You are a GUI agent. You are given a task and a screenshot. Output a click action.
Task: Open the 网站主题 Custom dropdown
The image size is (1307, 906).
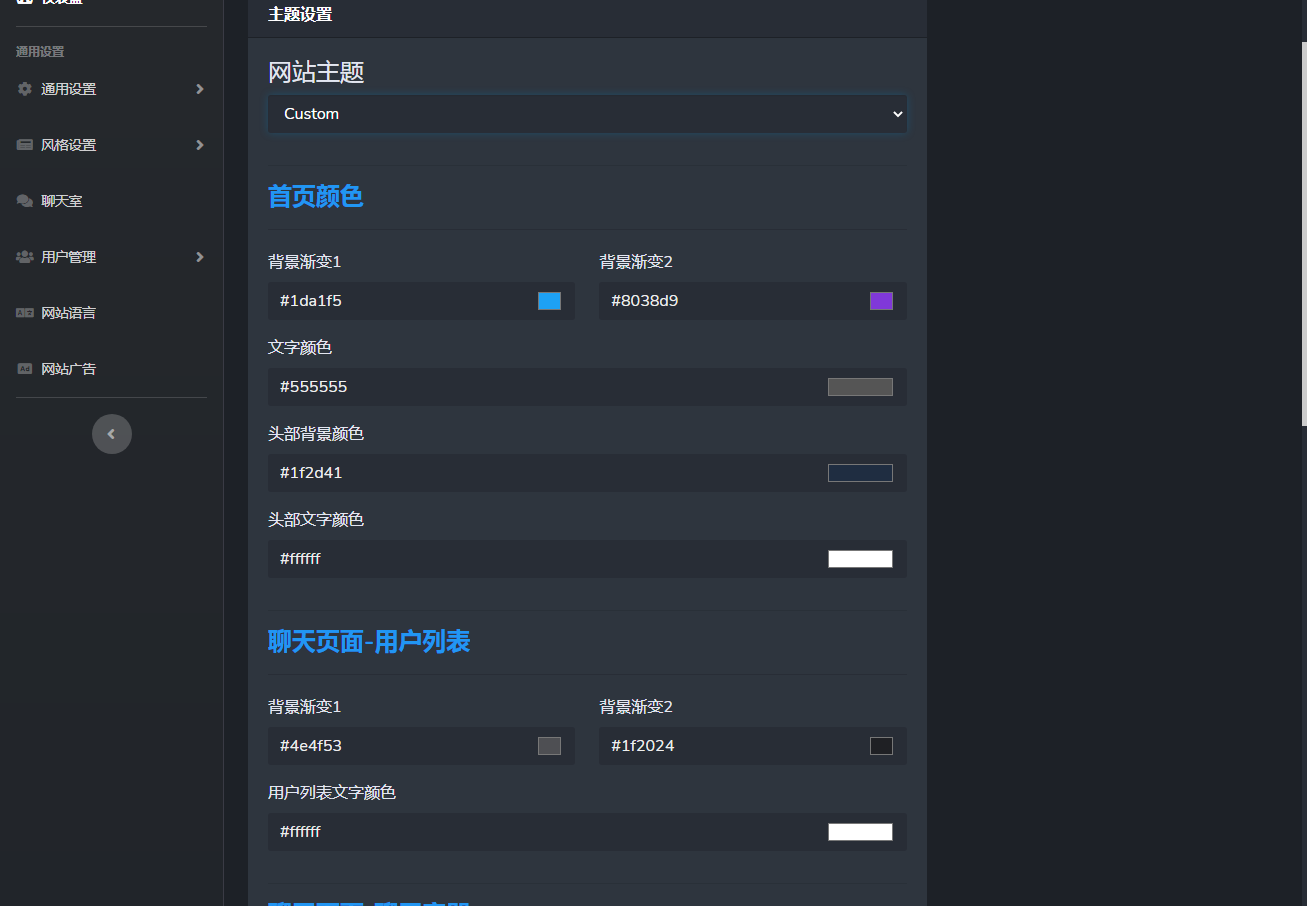tap(587, 114)
